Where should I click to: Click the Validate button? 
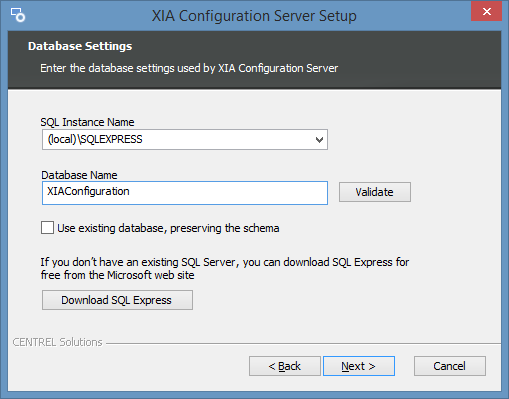tap(375, 192)
